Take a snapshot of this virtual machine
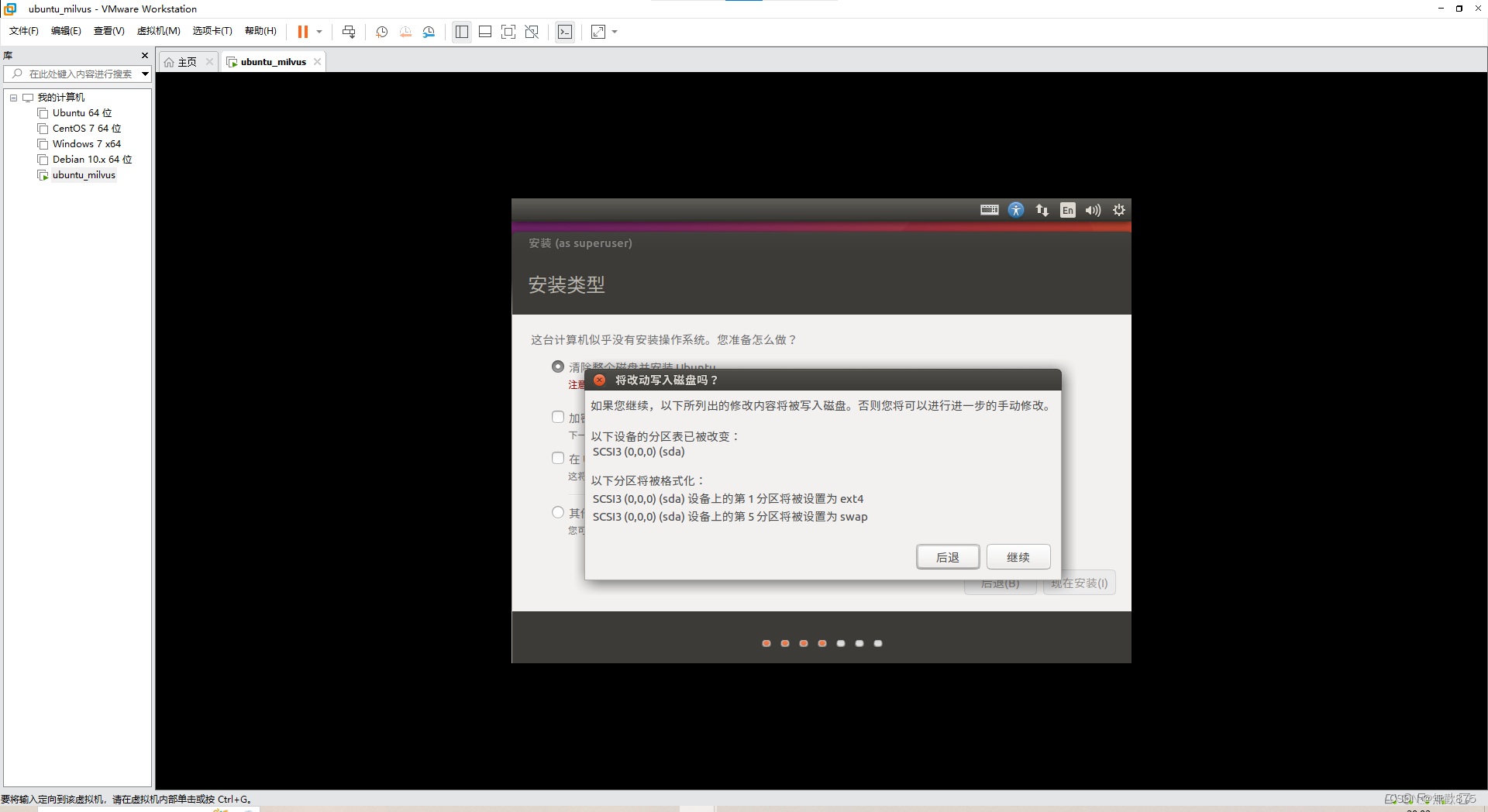 coord(382,32)
